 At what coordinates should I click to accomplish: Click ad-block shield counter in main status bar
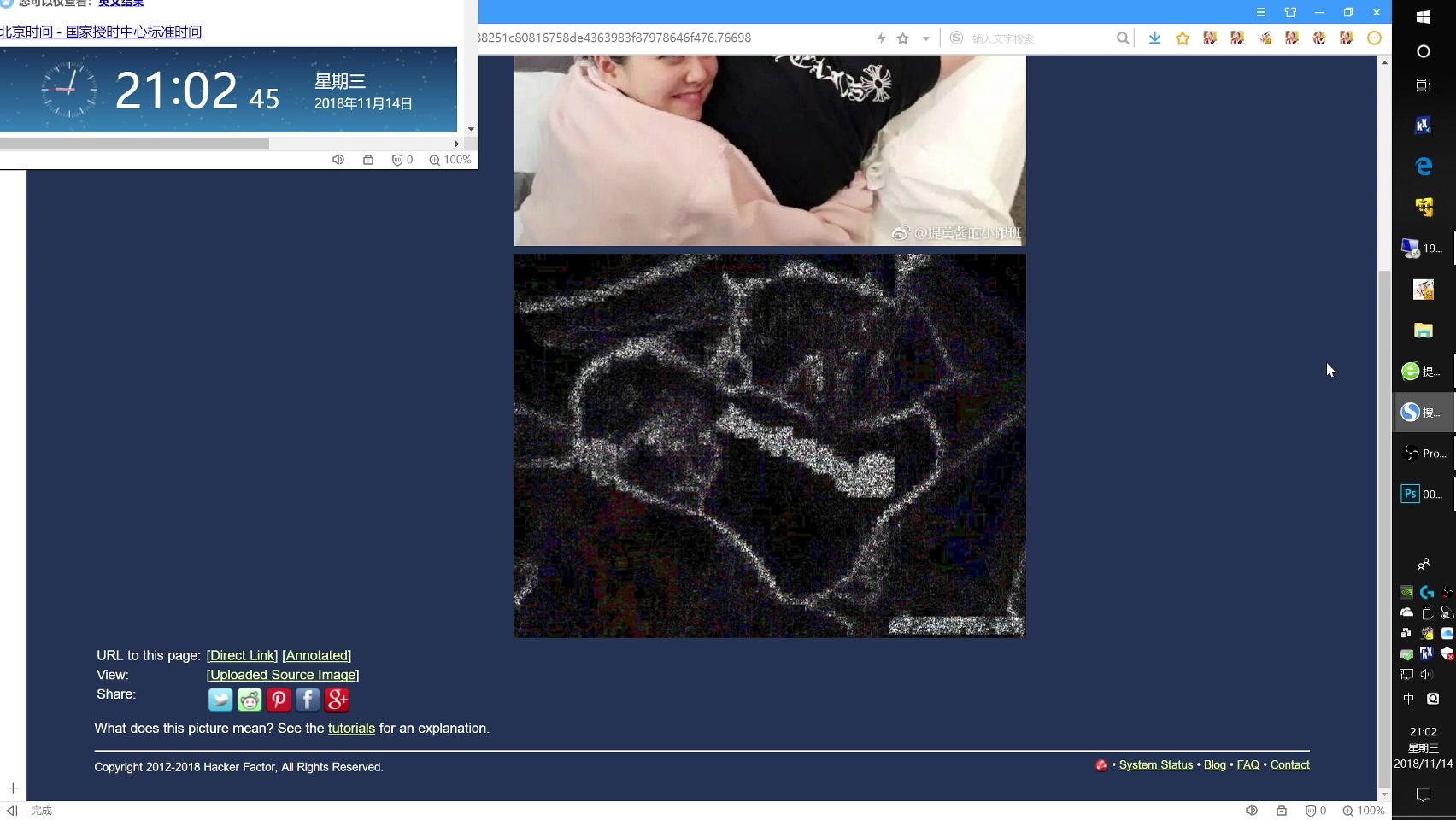coord(1316,811)
